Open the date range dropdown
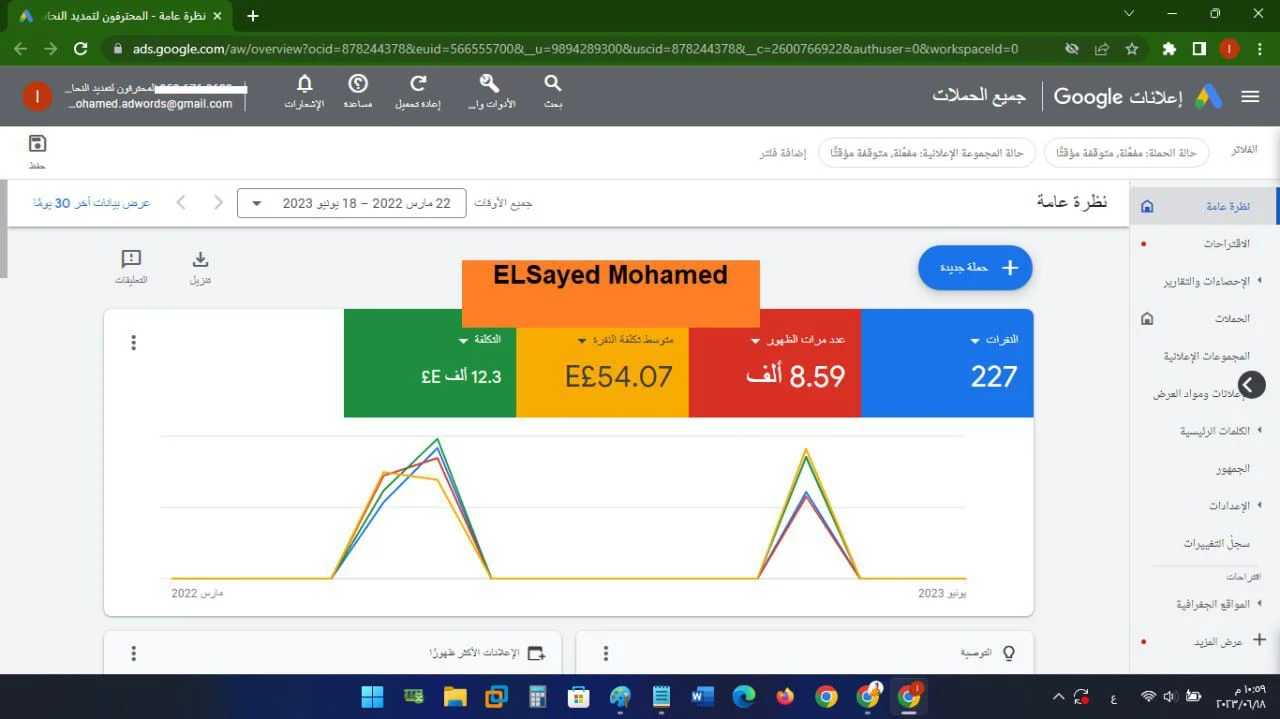The width and height of the screenshot is (1280, 719). [351, 203]
